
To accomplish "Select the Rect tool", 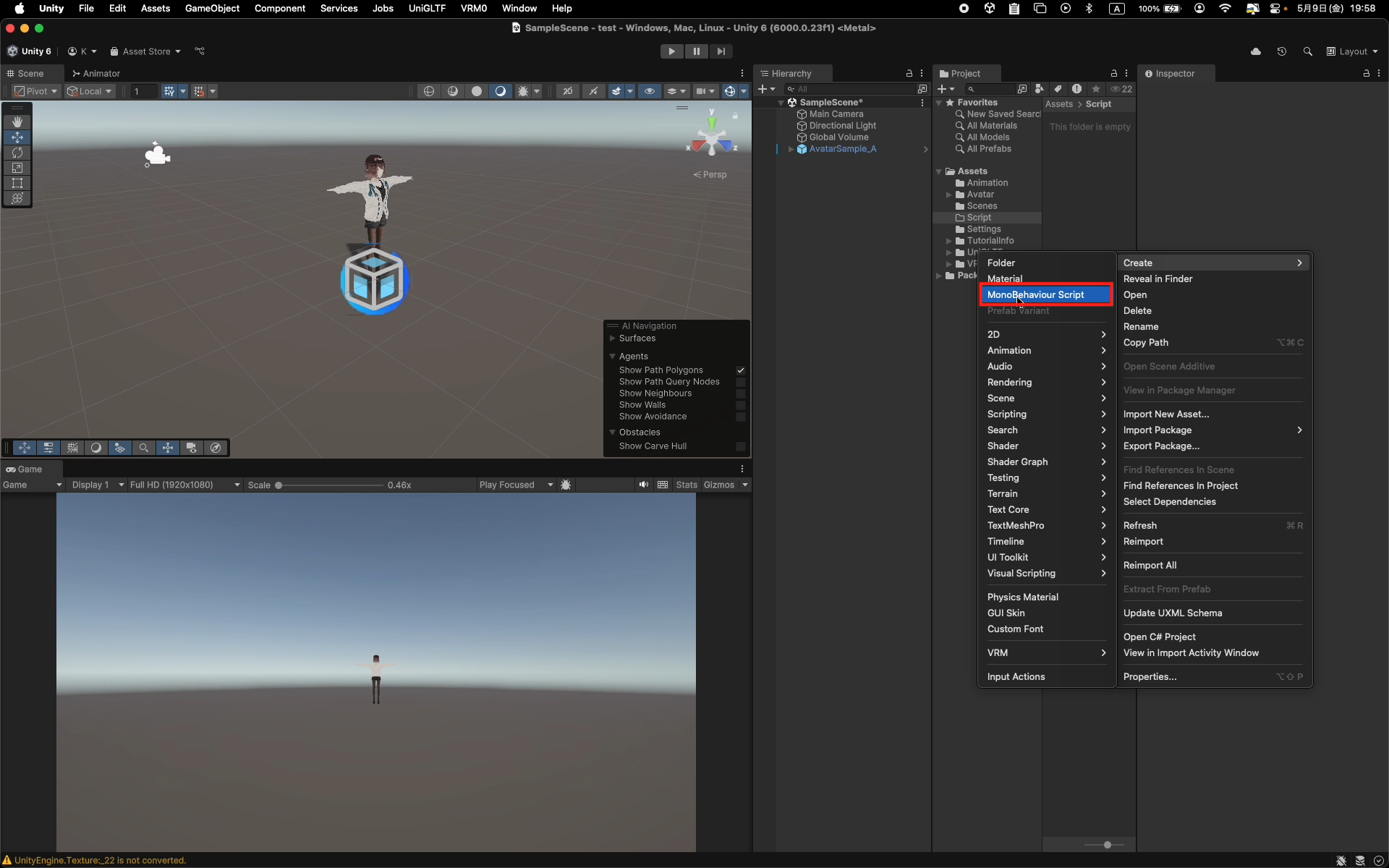I will click(17, 183).
